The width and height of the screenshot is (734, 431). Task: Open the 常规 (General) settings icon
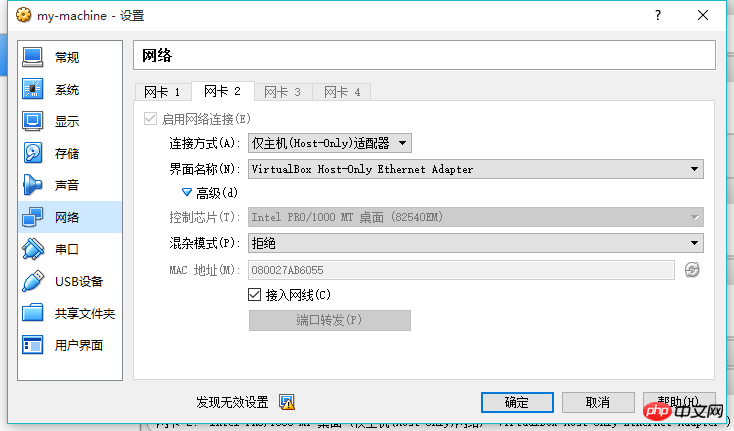(32, 57)
